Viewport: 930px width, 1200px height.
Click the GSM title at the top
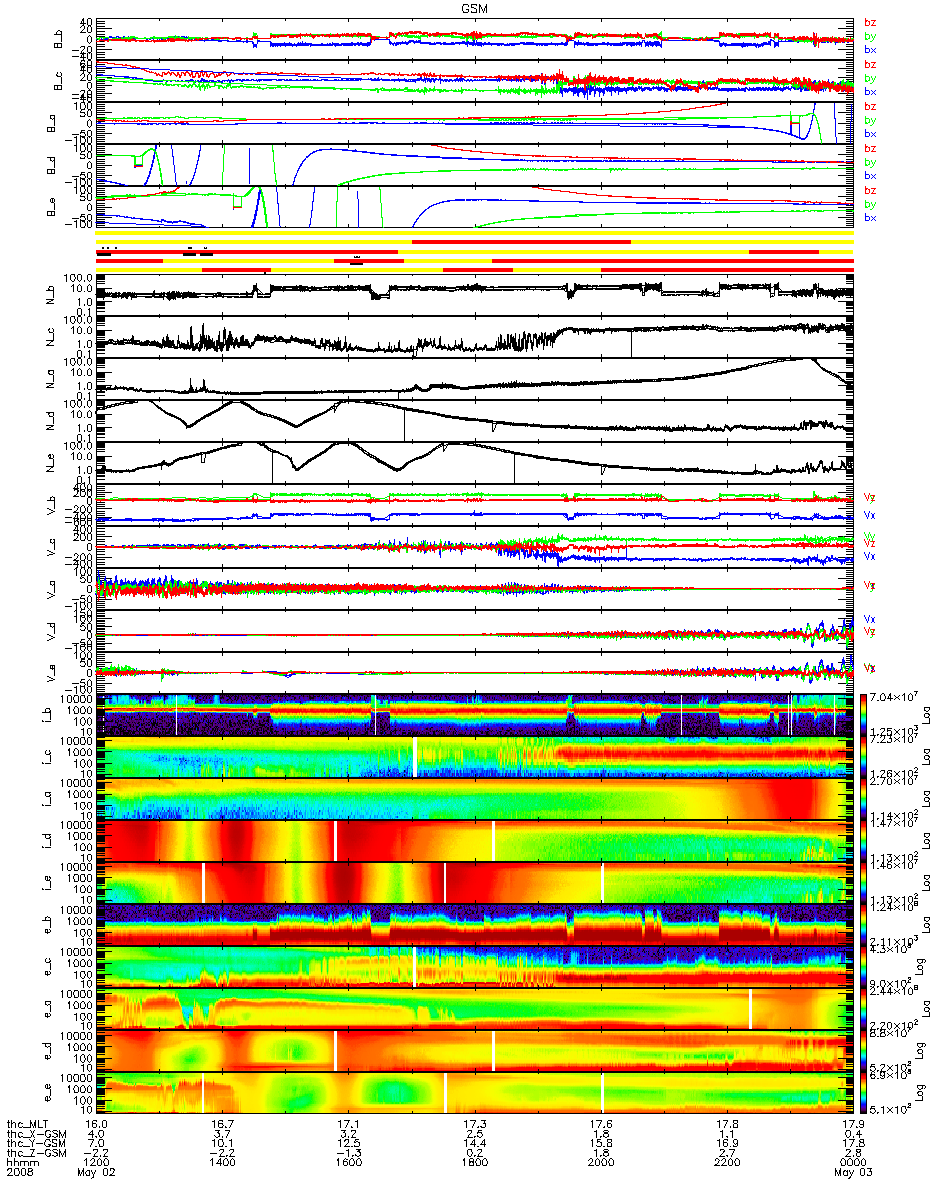pyautogui.click(x=475, y=8)
